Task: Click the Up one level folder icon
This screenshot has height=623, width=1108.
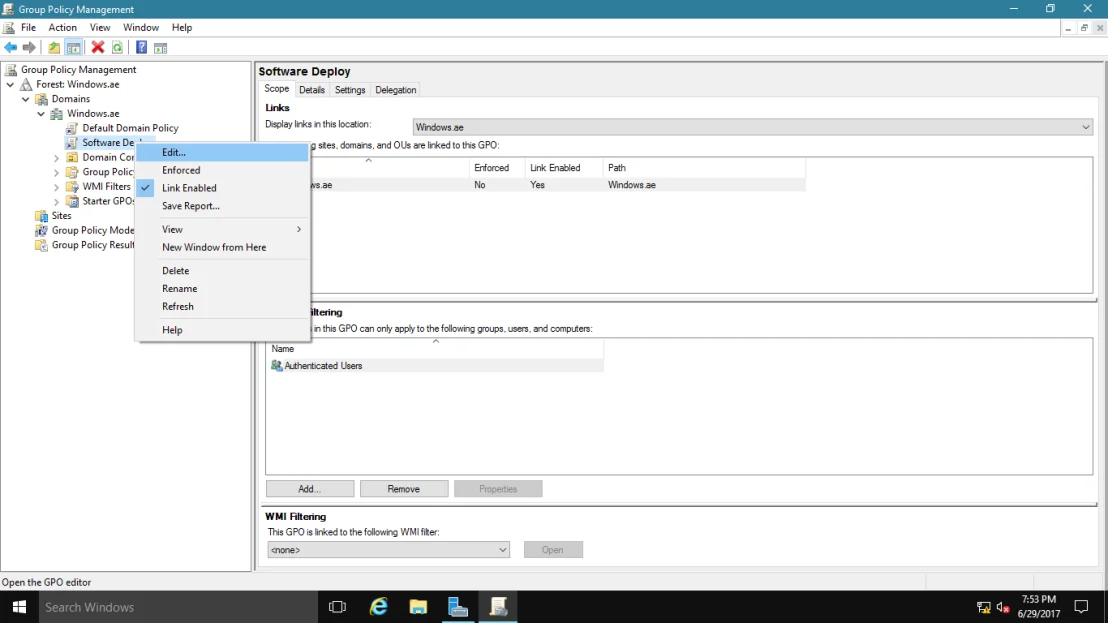Action: point(54,47)
